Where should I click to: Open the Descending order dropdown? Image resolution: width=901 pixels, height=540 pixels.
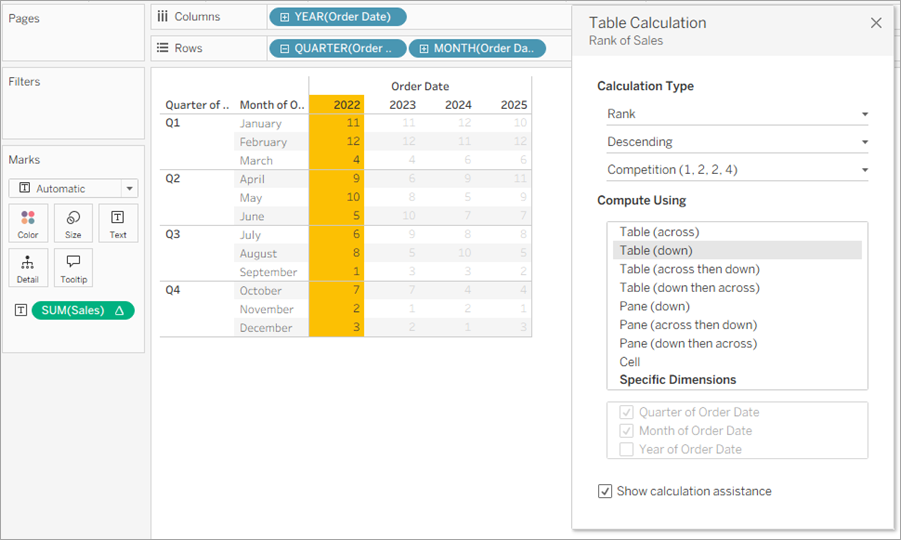pos(737,142)
